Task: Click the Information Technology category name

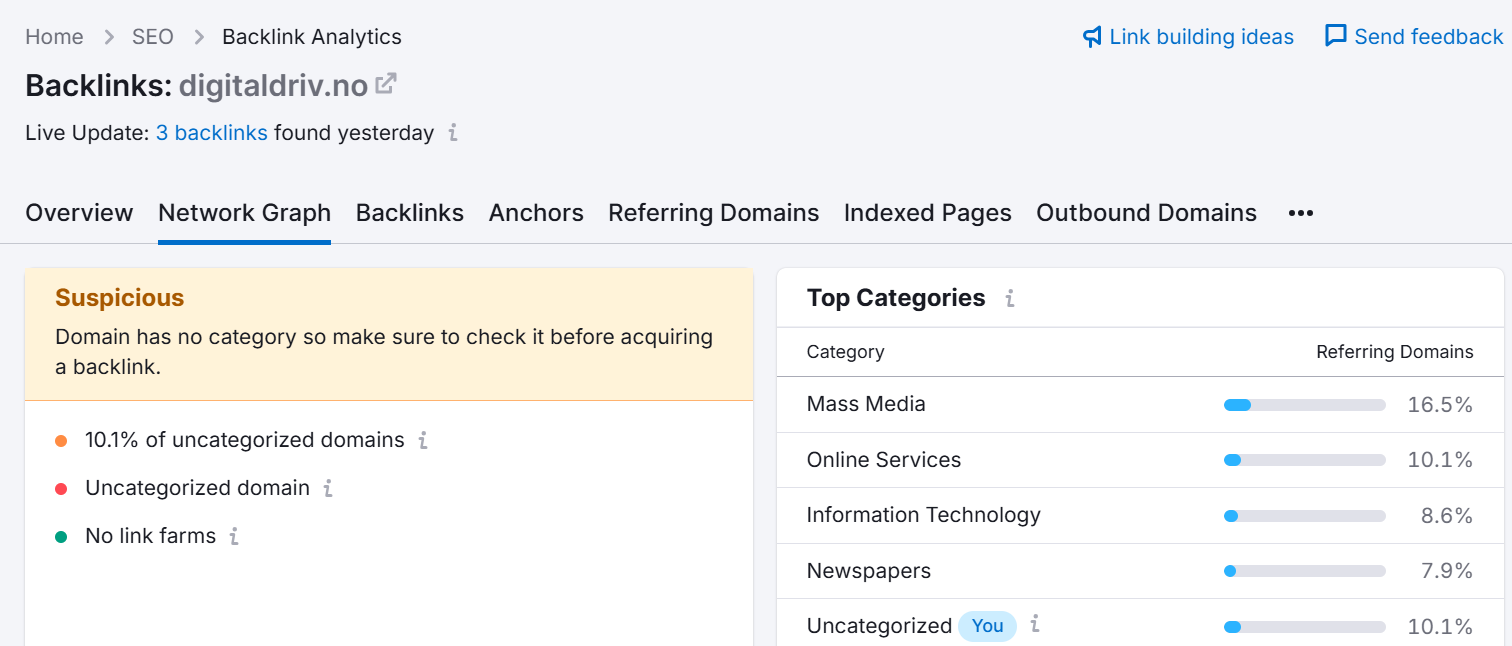Action: (924, 515)
